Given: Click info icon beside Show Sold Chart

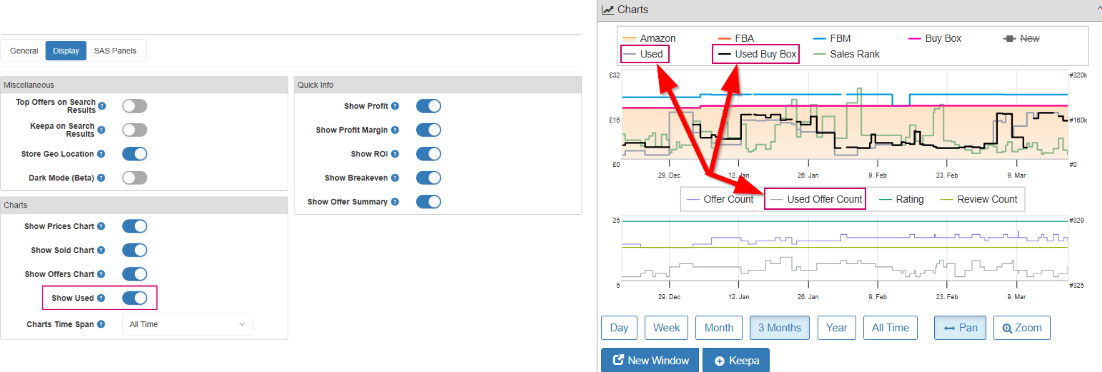Looking at the screenshot, I should (102, 250).
